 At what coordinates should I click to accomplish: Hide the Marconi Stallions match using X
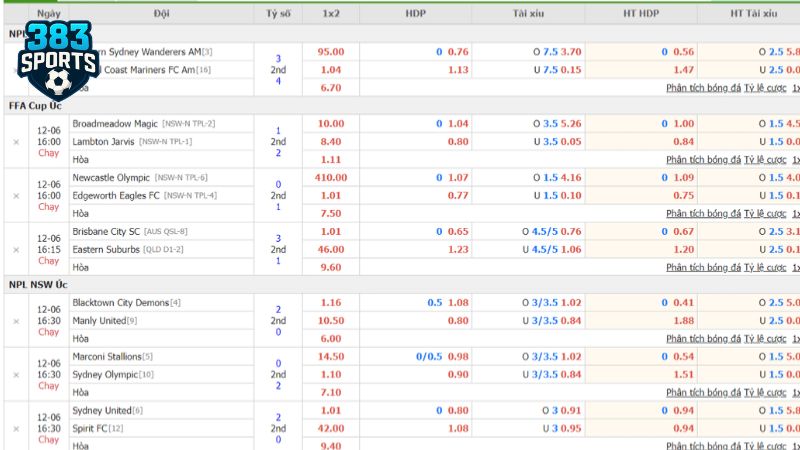pyautogui.click(x=15, y=374)
